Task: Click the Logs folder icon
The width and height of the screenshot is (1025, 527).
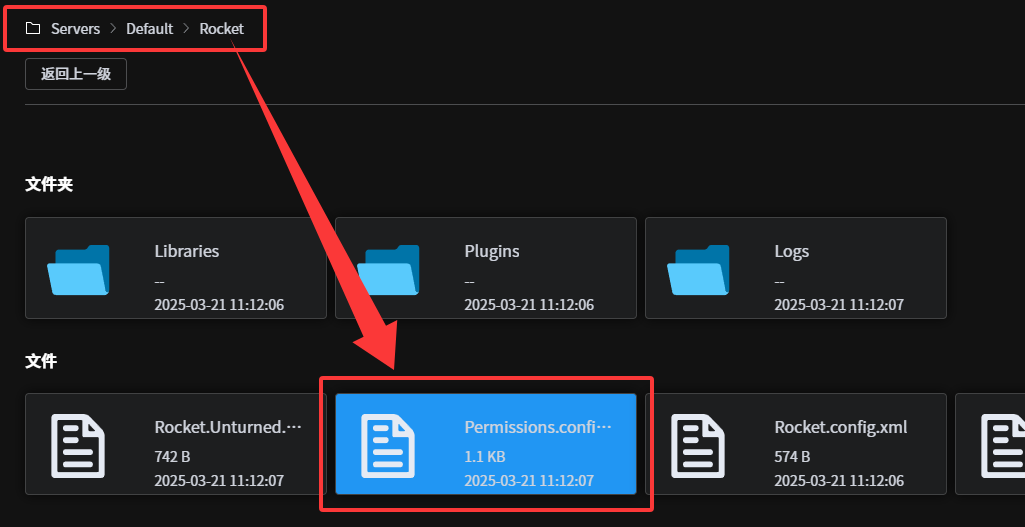Action: pos(698,269)
